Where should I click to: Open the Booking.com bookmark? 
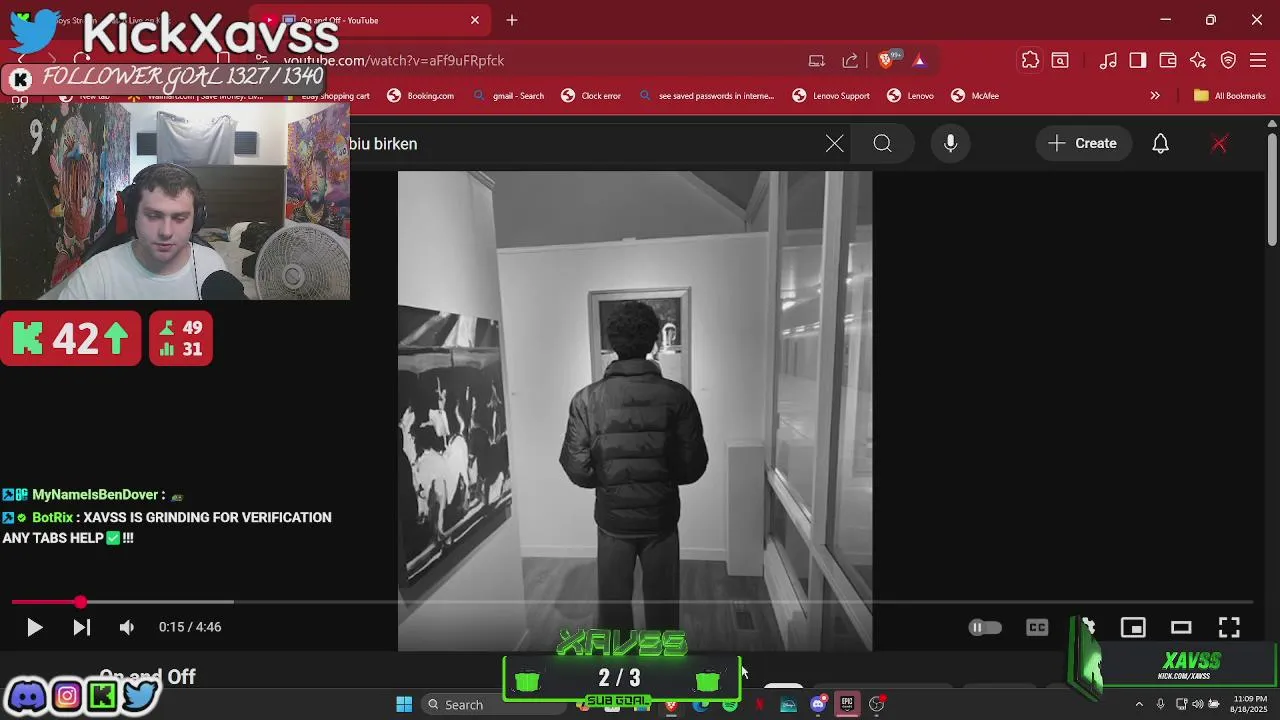[x=421, y=96]
